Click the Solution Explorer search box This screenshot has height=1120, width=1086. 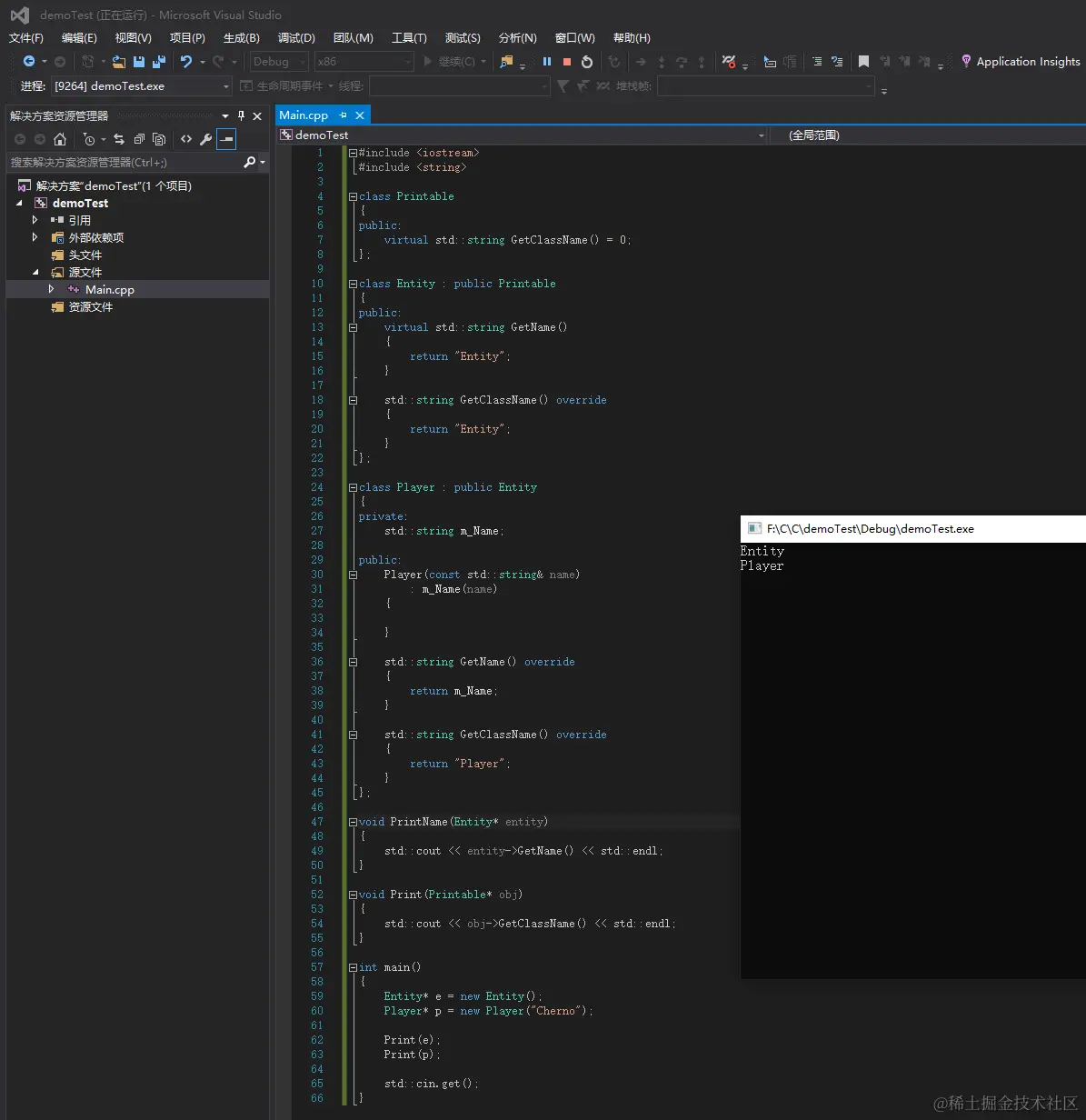(123, 163)
